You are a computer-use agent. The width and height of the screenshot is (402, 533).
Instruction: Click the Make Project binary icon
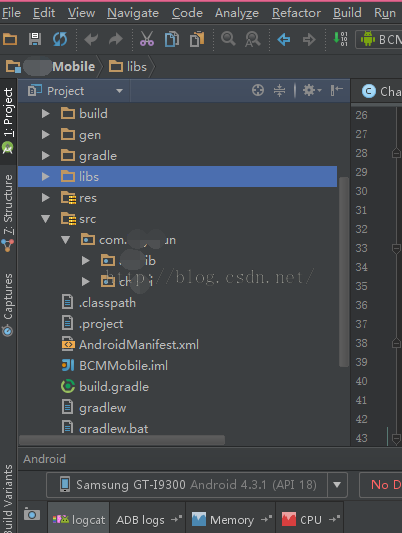340,39
